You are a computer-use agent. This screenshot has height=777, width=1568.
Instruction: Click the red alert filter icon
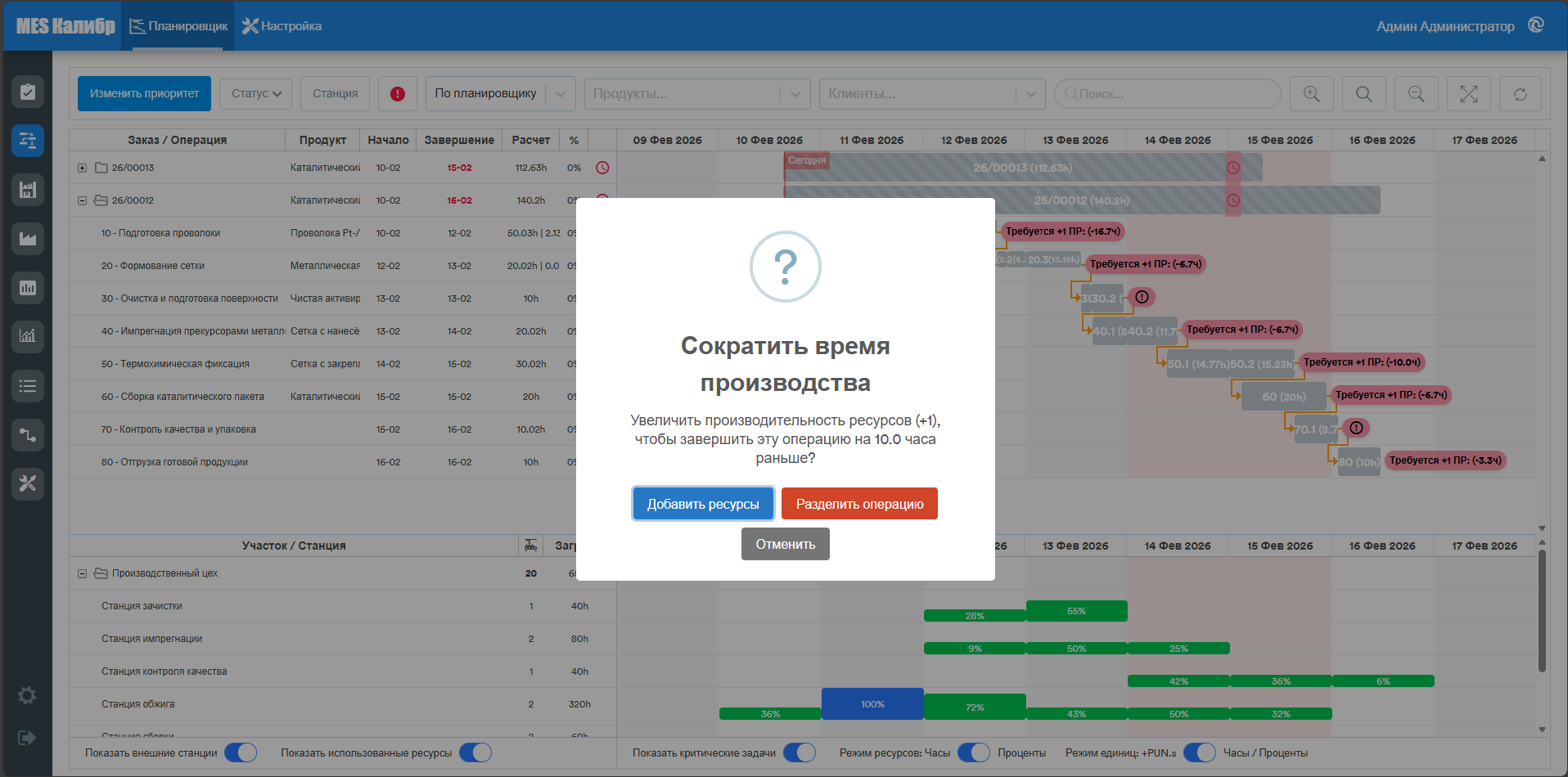point(398,93)
